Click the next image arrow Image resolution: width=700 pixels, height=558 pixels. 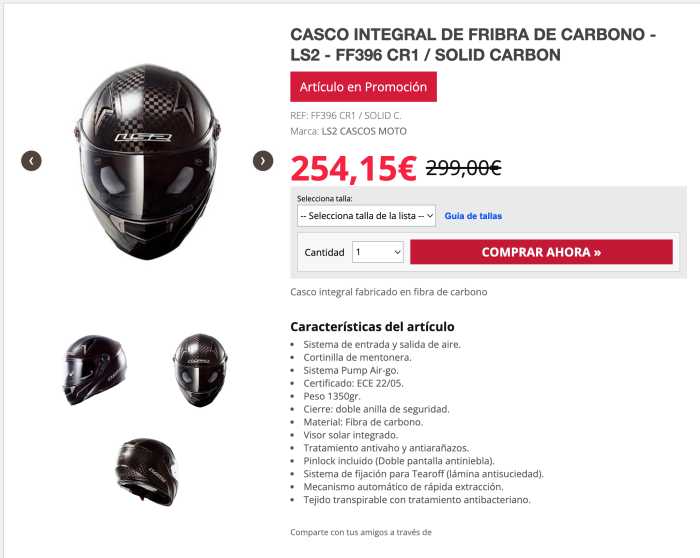263,161
